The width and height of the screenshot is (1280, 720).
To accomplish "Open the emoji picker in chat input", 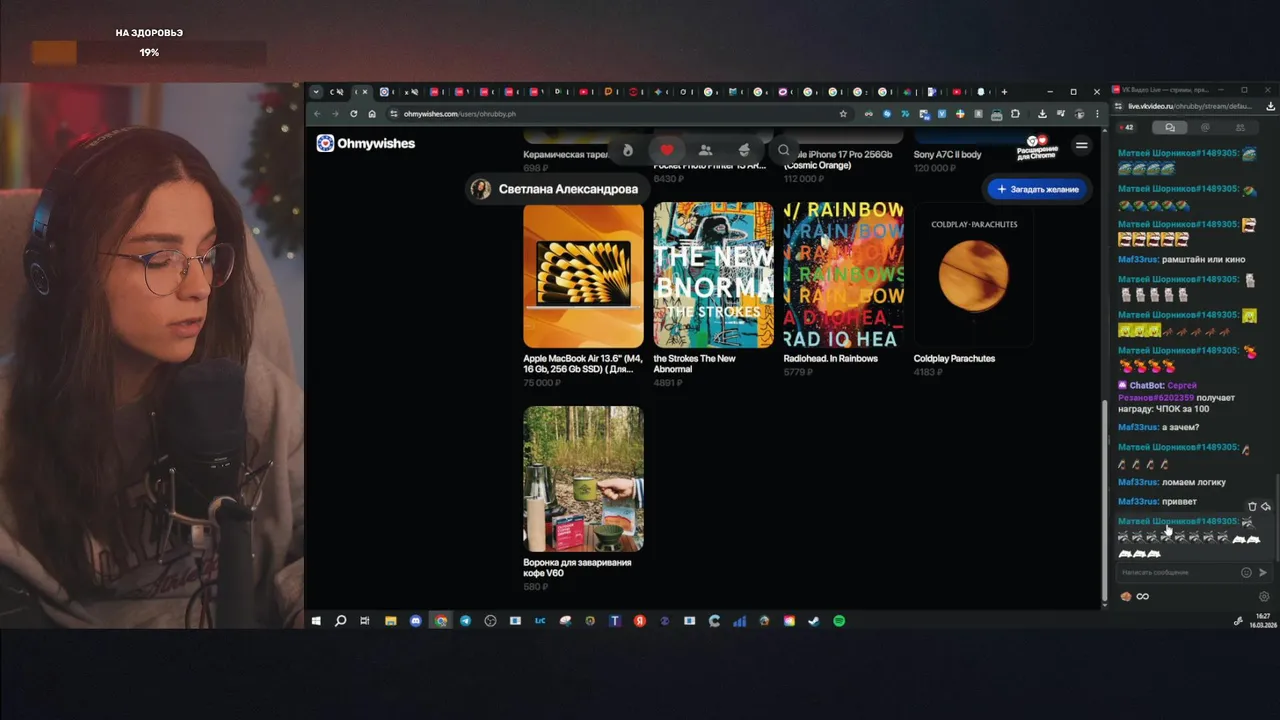I will tap(1246, 573).
